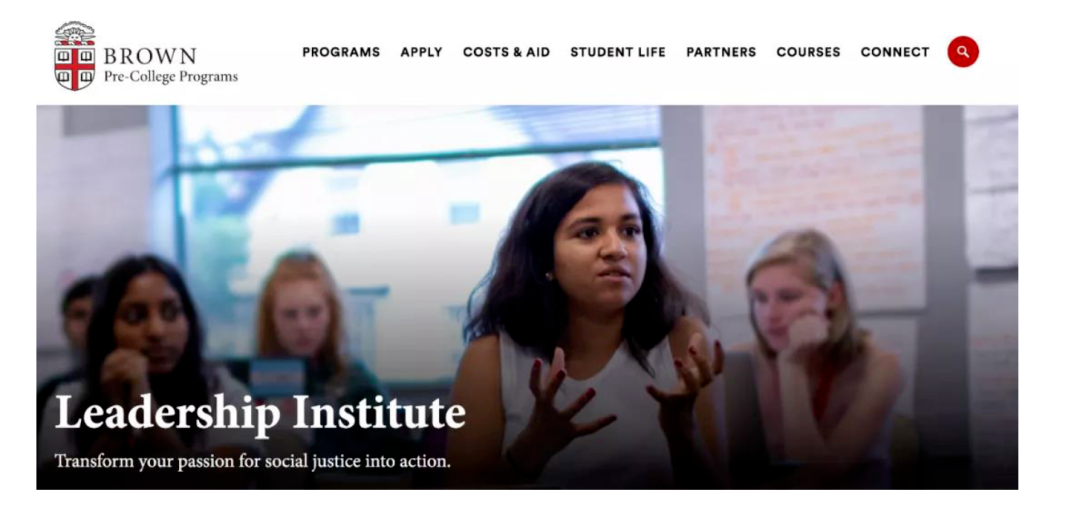
Task: Open the Programs menu
Action: click(341, 52)
